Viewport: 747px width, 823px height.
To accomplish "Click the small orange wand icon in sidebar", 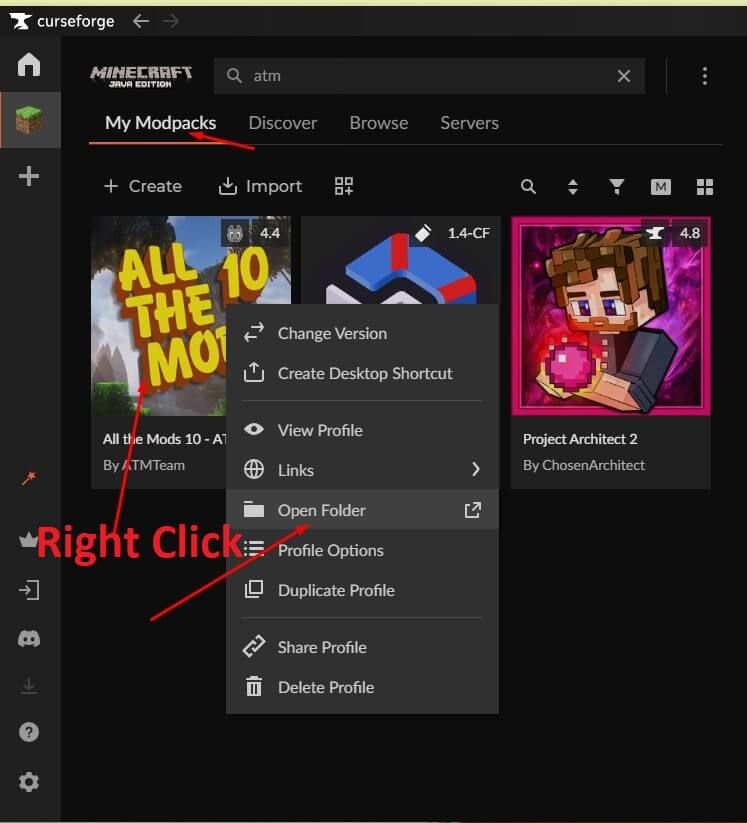I will click(x=29, y=478).
